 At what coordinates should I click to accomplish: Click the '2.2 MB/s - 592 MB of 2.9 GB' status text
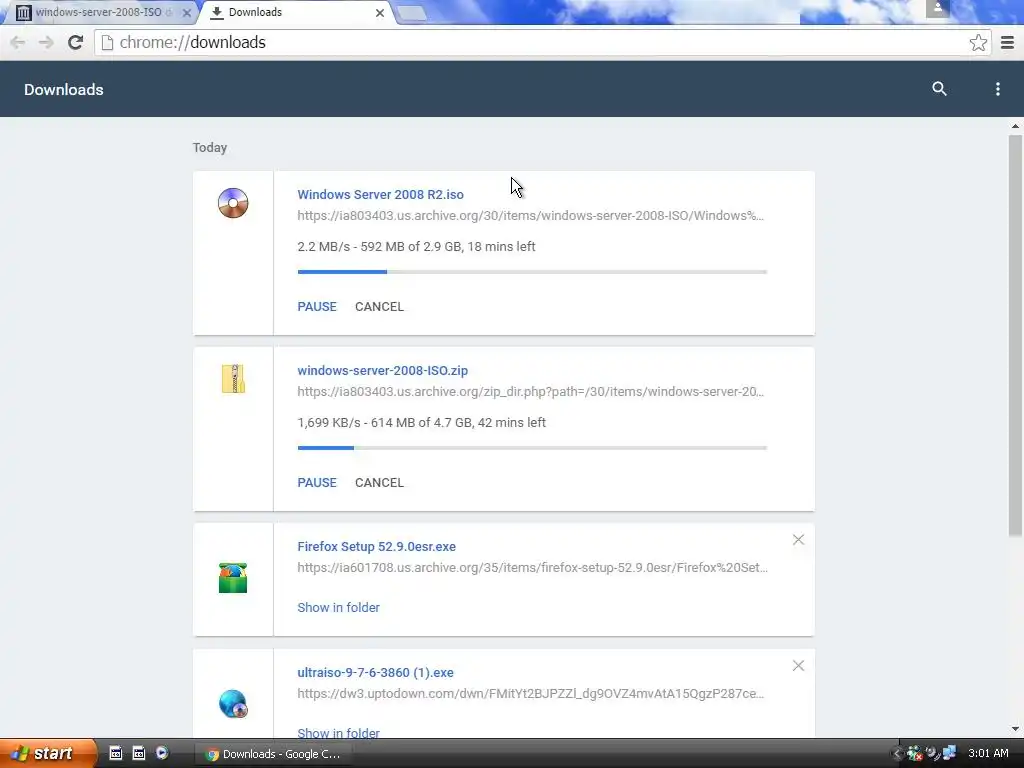click(x=416, y=247)
